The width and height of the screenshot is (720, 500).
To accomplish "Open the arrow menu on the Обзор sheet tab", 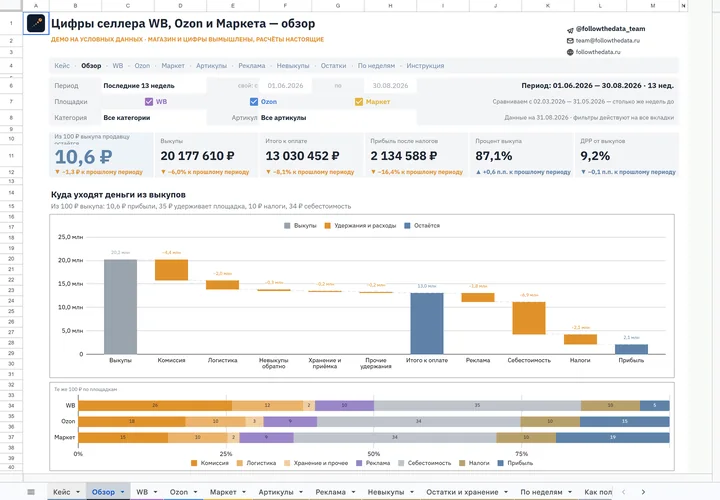I will pos(122,492).
